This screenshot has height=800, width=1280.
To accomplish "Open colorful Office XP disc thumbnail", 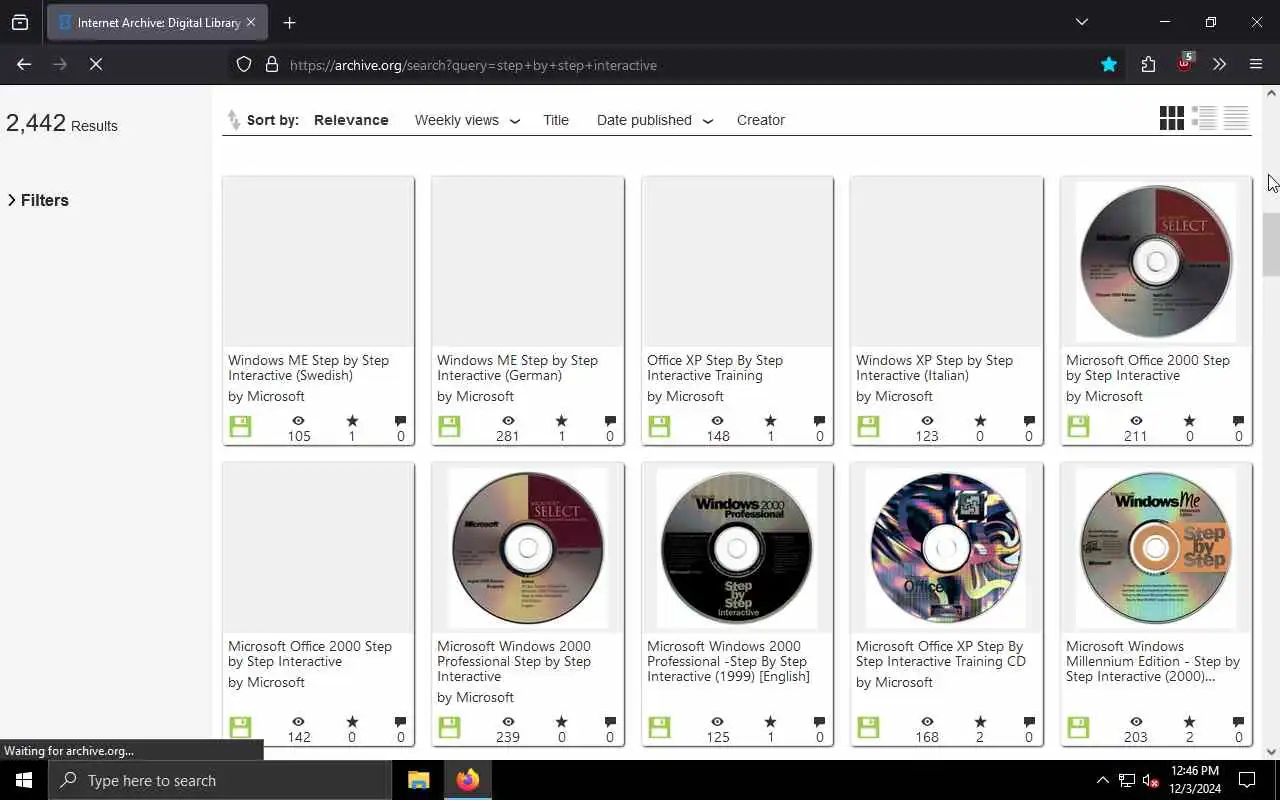I will (946, 548).
